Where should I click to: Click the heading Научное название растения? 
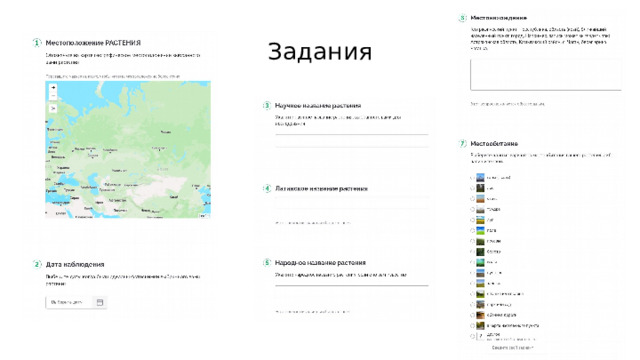pos(318,106)
